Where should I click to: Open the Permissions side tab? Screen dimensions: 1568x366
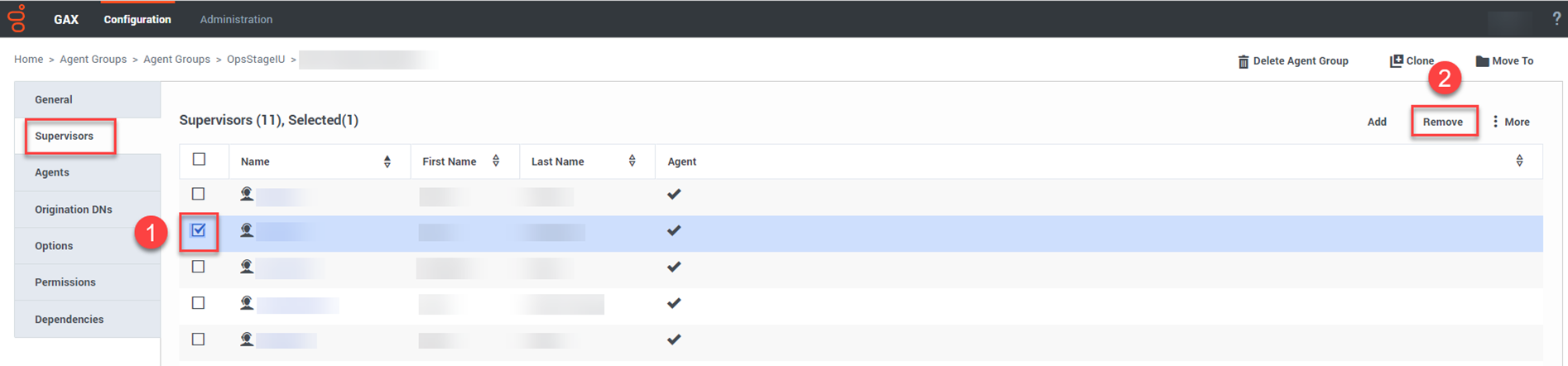point(65,282)
